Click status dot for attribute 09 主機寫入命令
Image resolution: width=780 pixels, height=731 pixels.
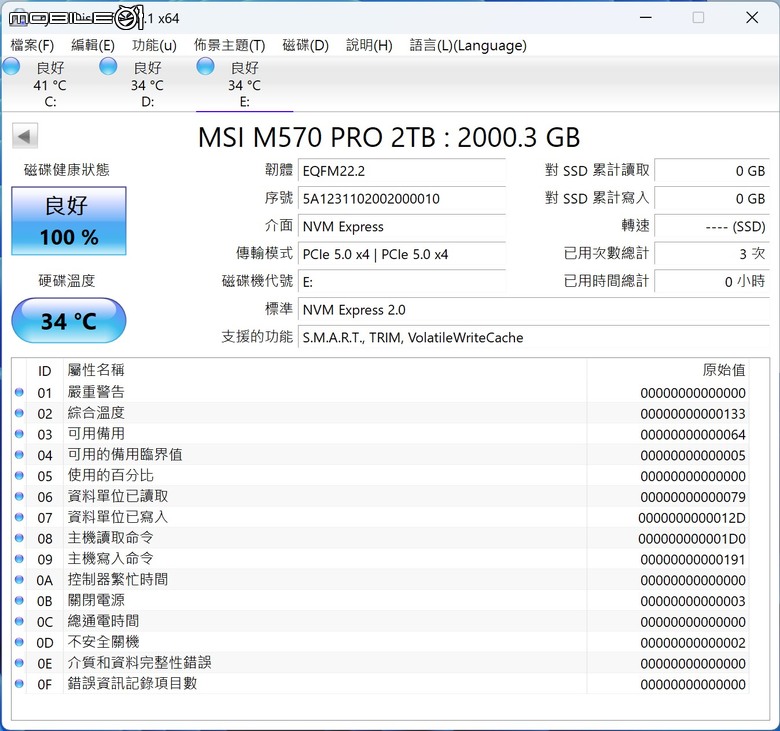pos(19,559)
